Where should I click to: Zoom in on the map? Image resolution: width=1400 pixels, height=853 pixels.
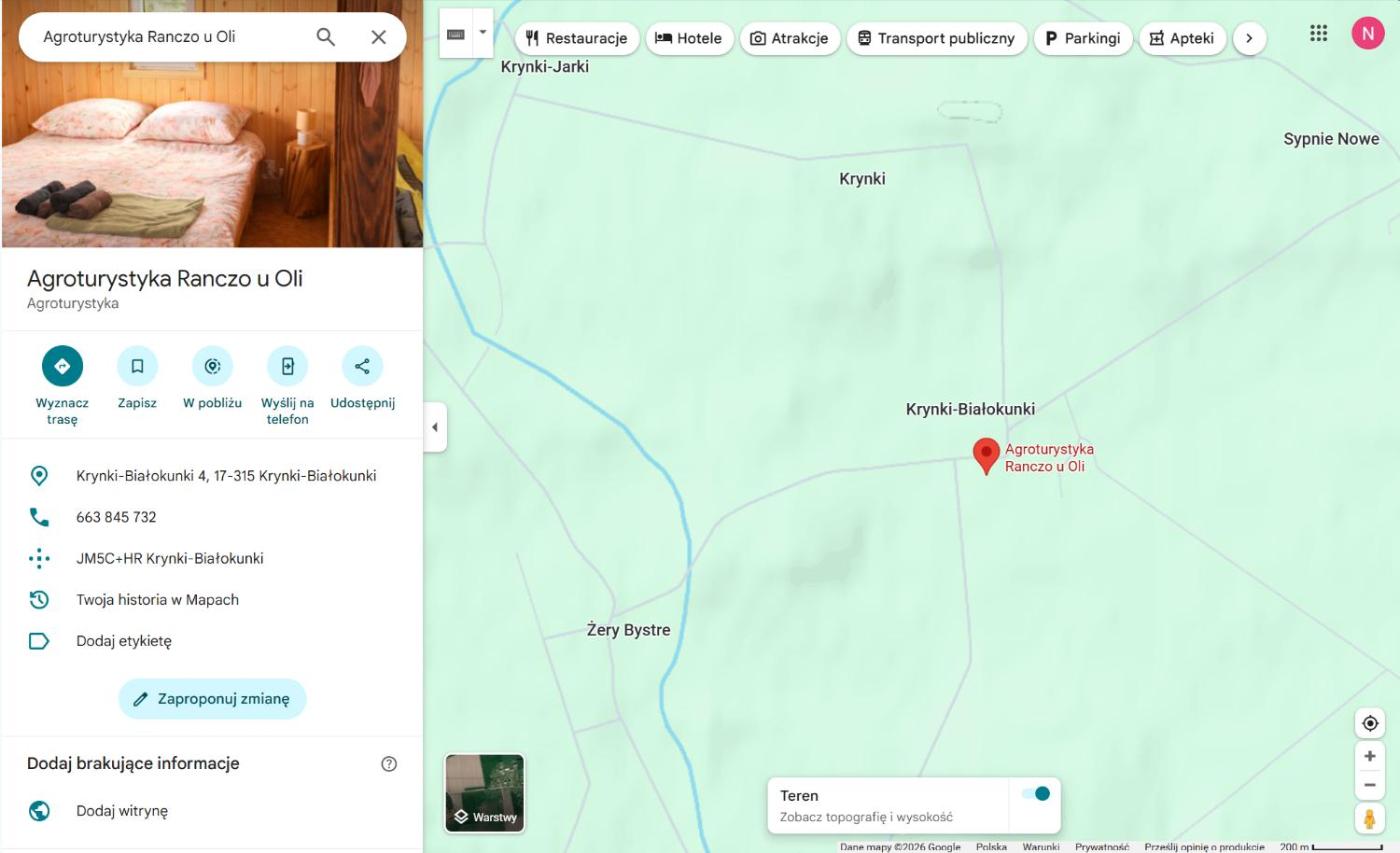point(1370,756)
